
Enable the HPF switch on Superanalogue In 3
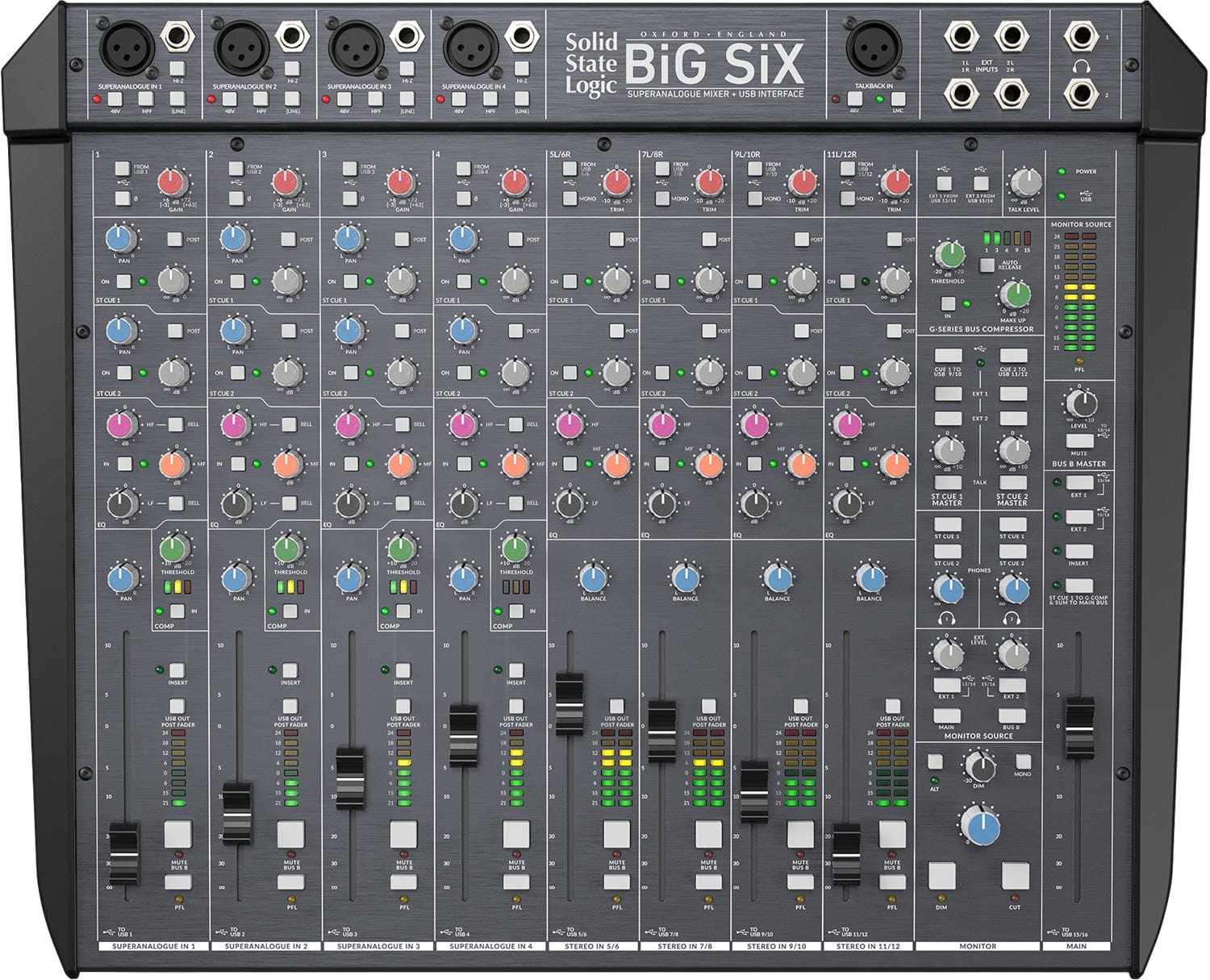pos(375,99)
